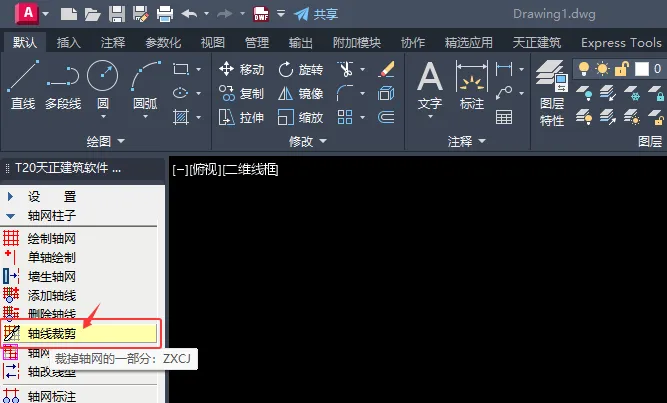The image size is (667, 403).
Task: Select 墙生轴网 command
Action: (51, 277)
